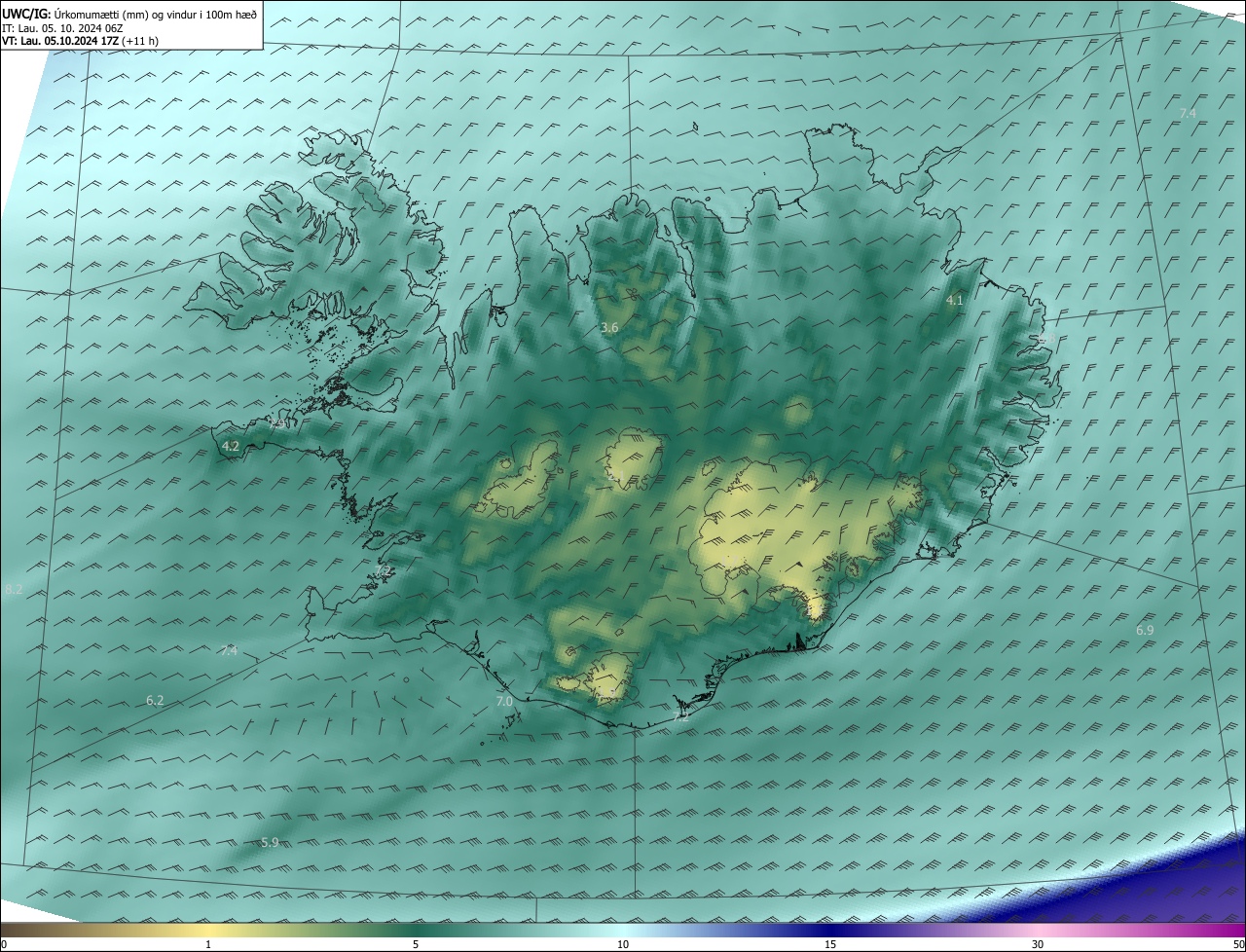Select the 'IT: Lau. 05. 10. 2024 06Z' line
The width and height of the screenshot is (1246, 952).
click(x=61, y=27)
